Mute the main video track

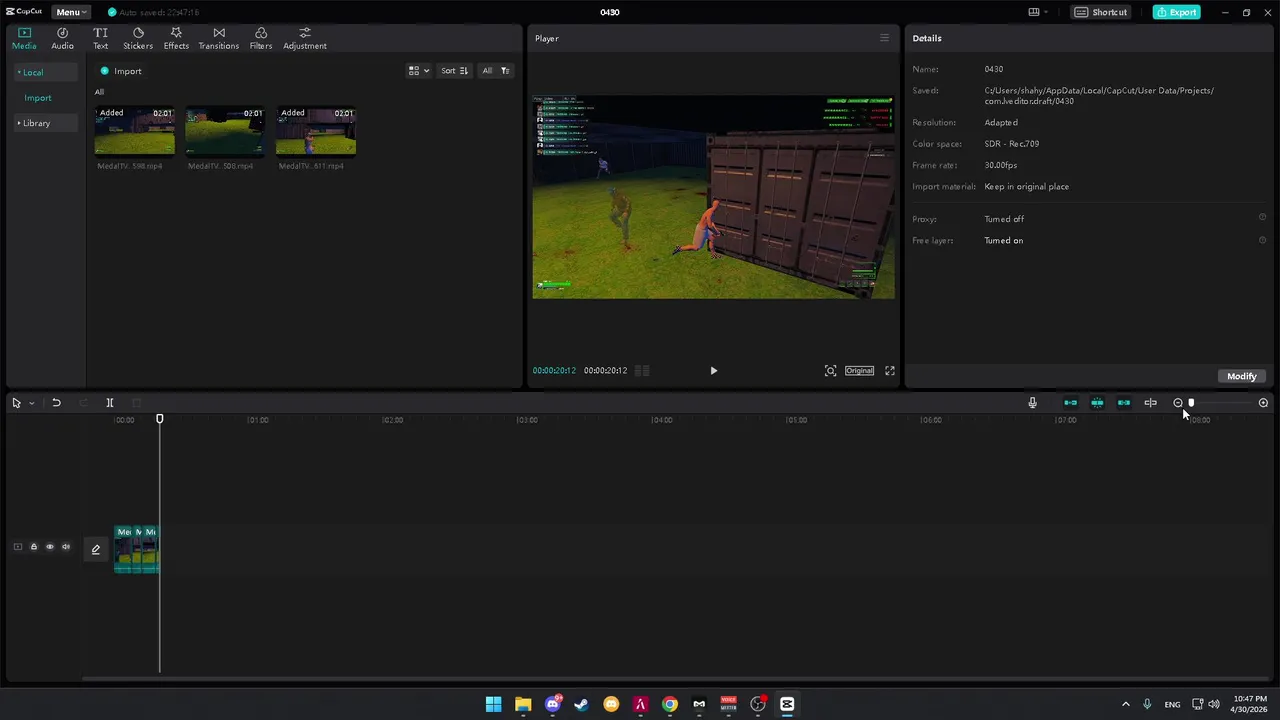66,547
